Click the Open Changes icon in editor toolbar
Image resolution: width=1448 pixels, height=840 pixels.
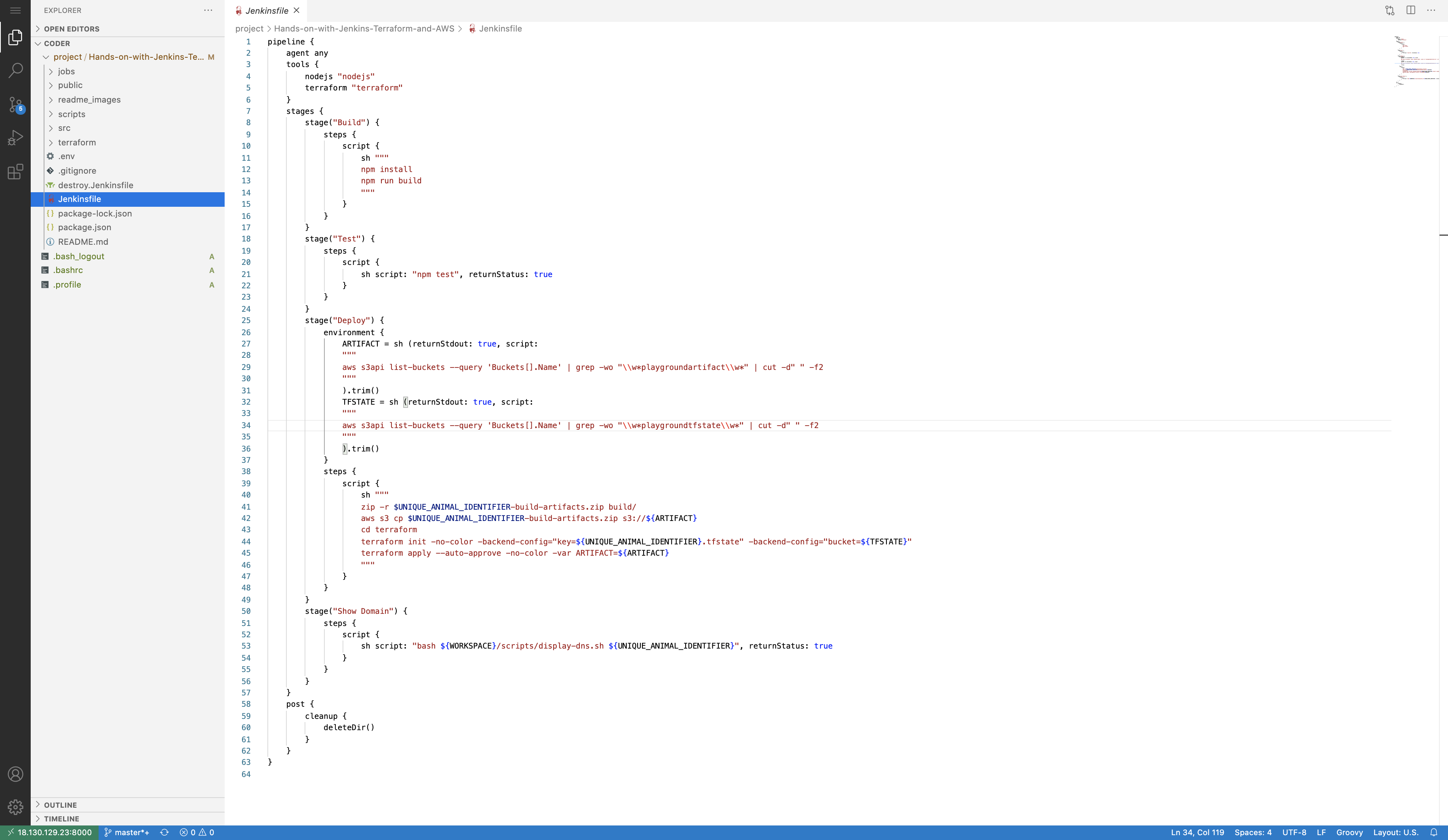[1389, 10]
